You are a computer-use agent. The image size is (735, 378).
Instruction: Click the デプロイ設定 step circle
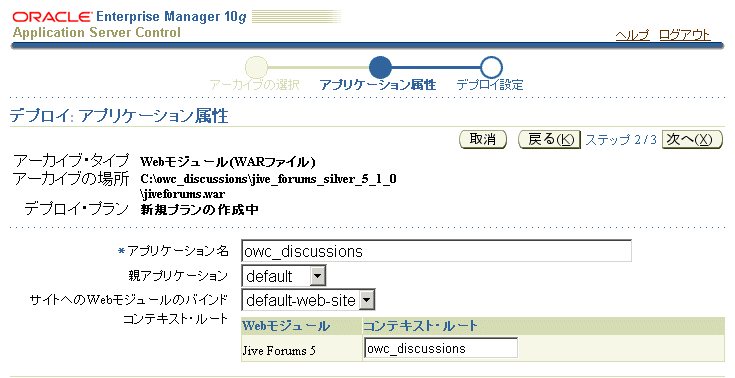[491, 67]
